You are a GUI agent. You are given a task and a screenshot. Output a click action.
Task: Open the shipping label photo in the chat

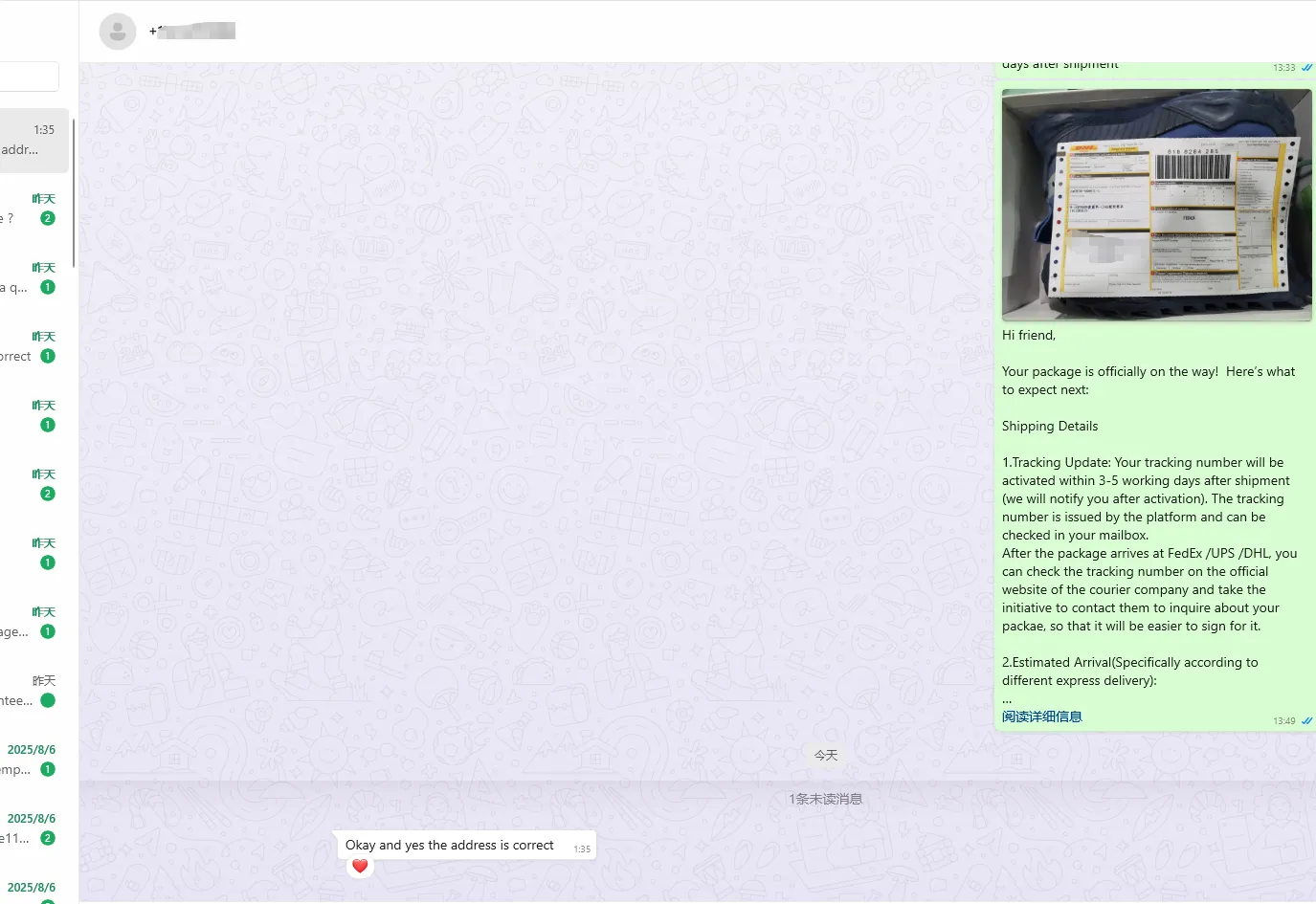(1156, 205)
